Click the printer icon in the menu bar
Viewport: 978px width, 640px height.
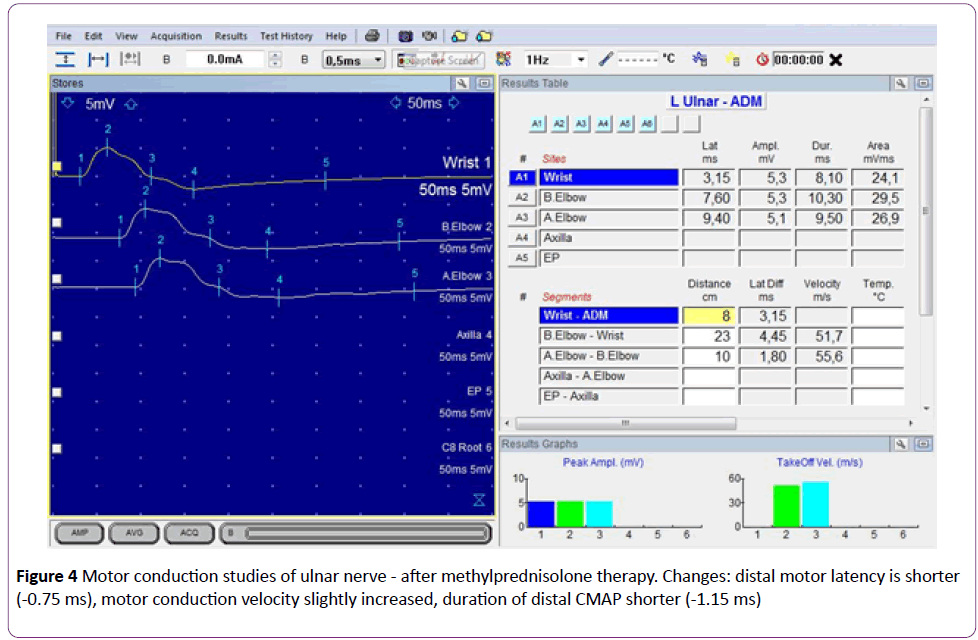[372, 36]
